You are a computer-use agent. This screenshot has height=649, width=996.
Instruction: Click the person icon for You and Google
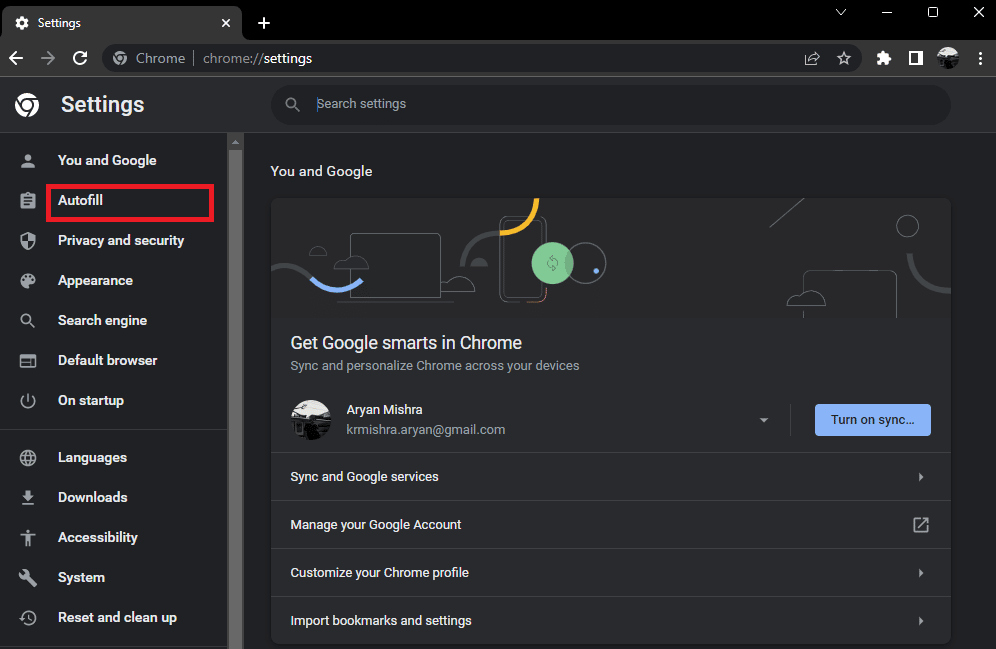pos(28,161)
